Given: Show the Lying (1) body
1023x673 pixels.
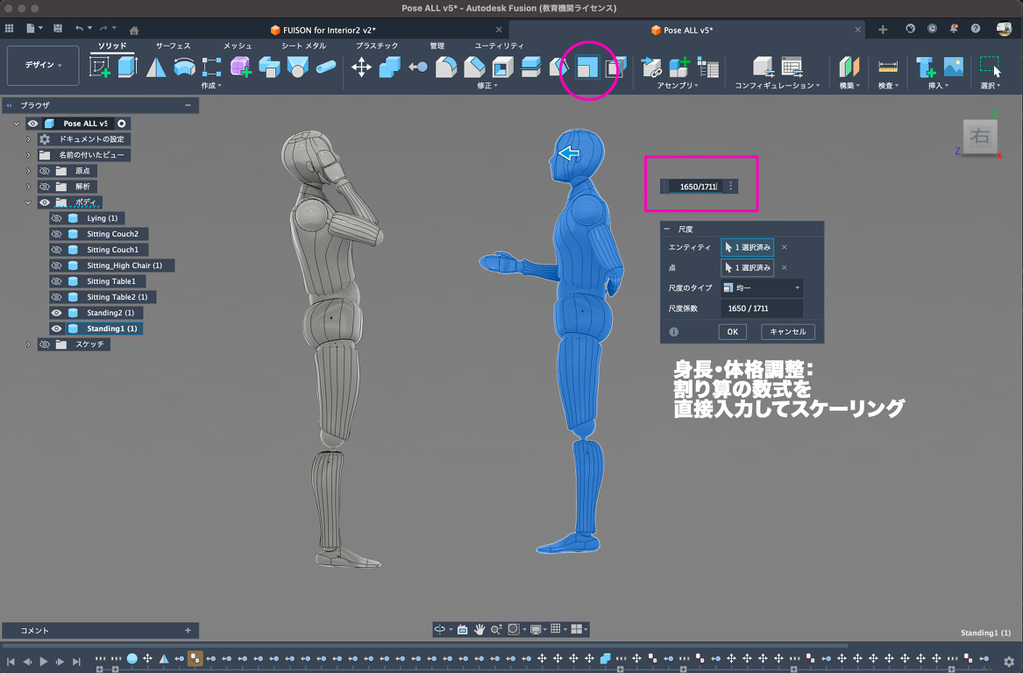Looking at the screenshot, I should click(x=57, y=218).
